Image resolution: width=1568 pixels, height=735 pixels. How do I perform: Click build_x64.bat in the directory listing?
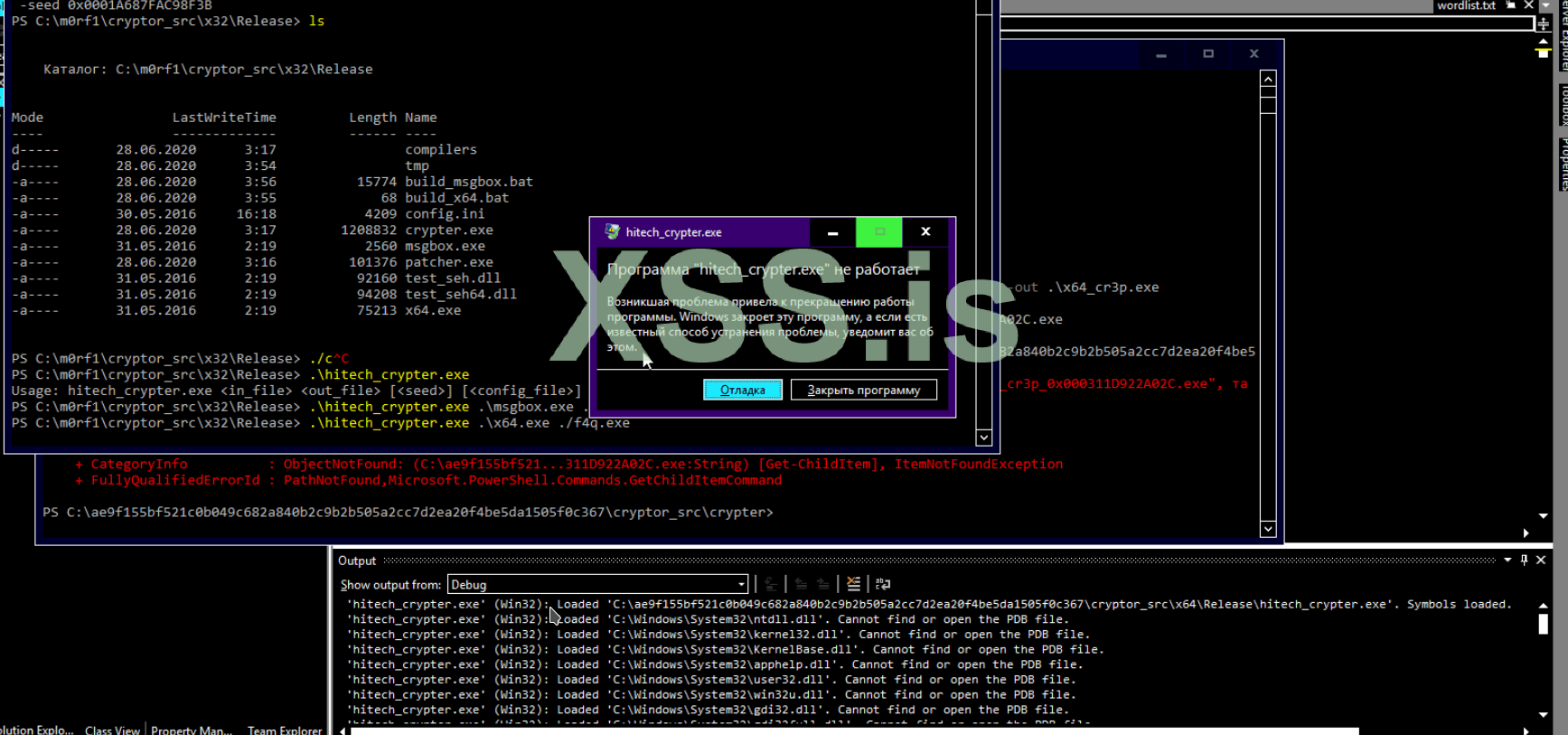coord(457,198)
